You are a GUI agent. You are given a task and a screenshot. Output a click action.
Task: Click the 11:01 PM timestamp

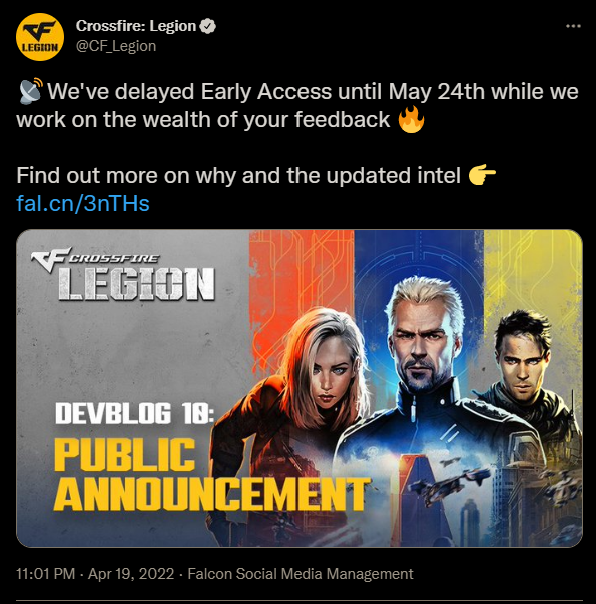coord(45,574)
